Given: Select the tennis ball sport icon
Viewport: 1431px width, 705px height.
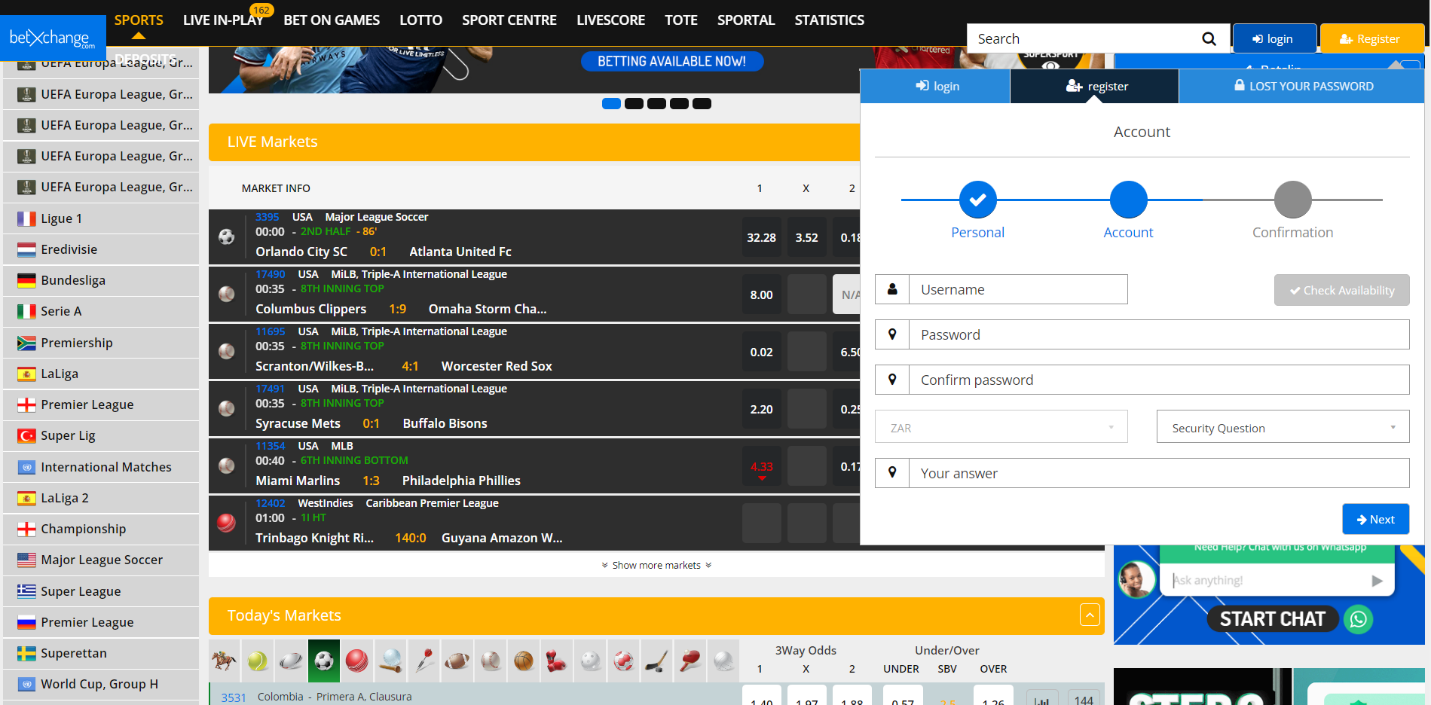Looking at the screenshot, I should tap(258, 661).
